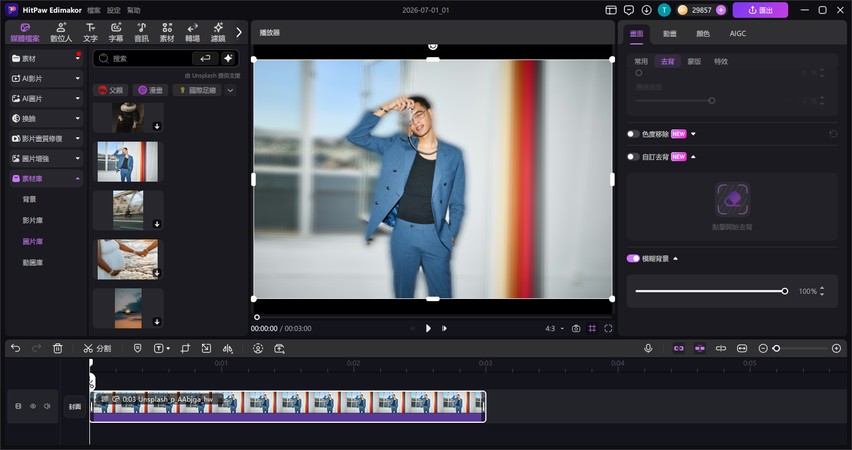This screenshot has width=852, height=450.
Task: Open the crop tool in the timeline toolbar
Action: point(185,348)
